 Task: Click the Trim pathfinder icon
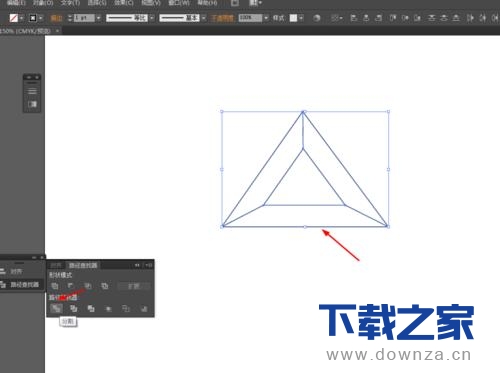74,309
